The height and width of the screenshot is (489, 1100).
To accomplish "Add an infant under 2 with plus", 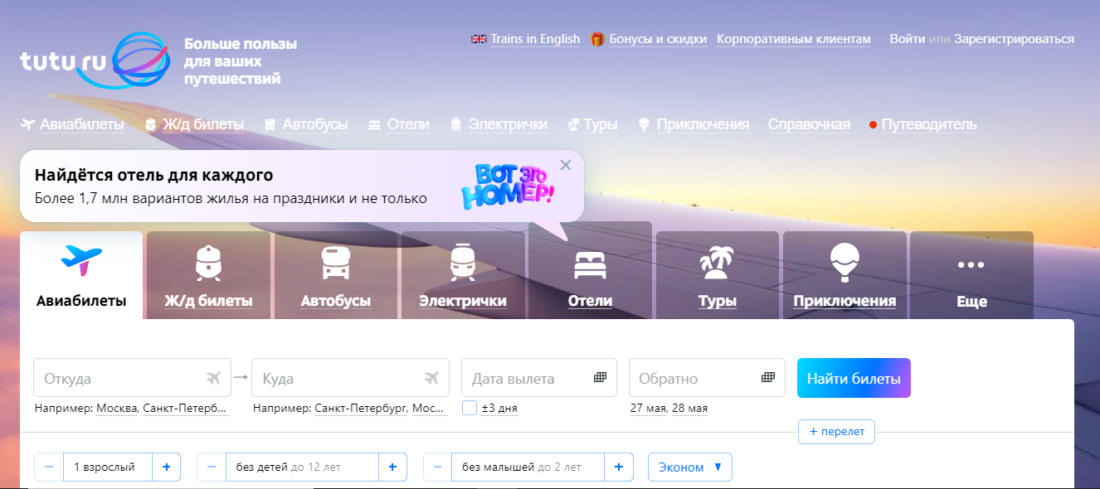I will (x=619, y=467).
